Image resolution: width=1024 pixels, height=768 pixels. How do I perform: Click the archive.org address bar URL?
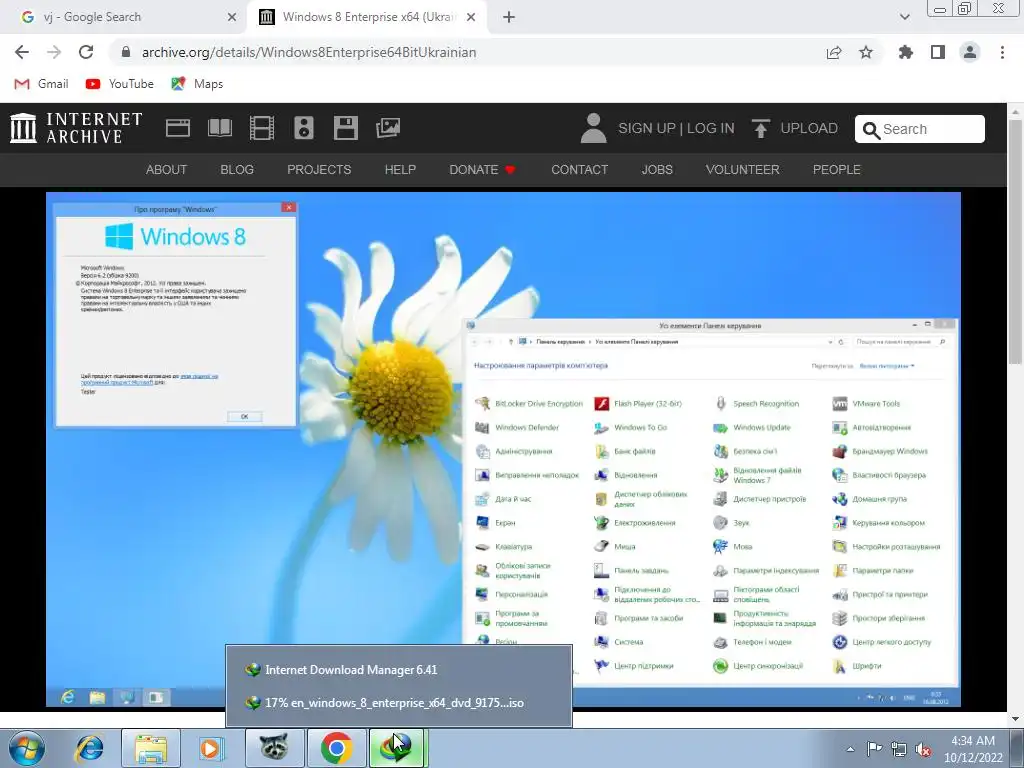click(309, 52)
